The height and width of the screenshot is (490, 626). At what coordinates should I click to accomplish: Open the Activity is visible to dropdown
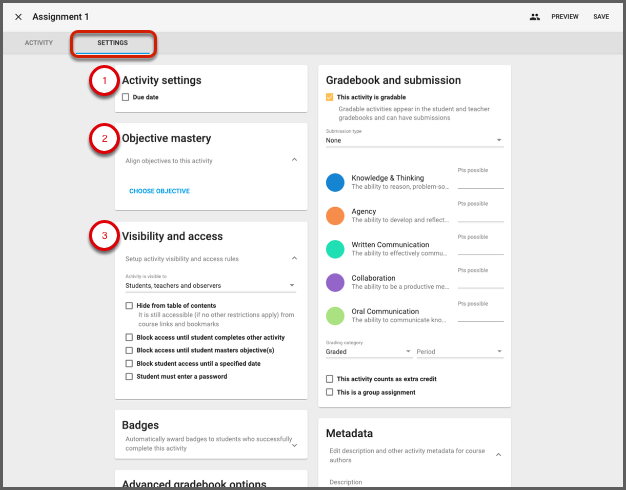point(210,286)
